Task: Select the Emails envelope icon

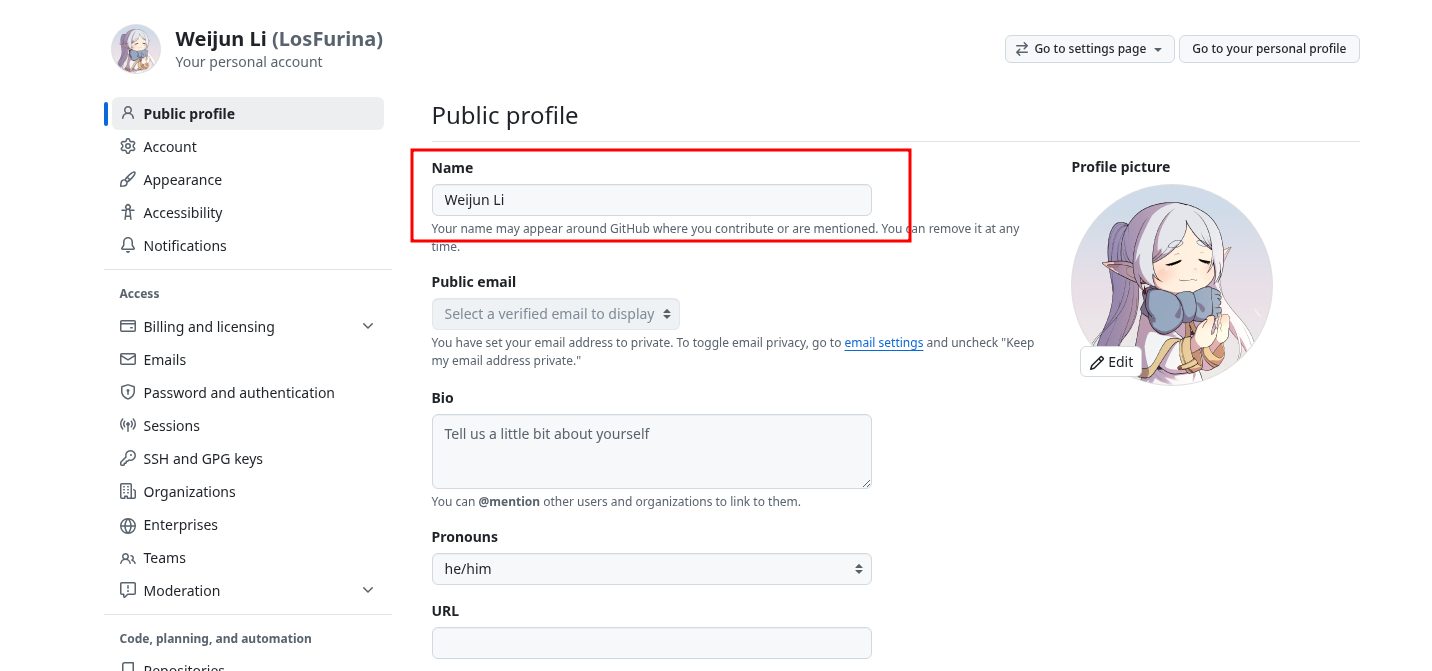Action: (127, 359)
